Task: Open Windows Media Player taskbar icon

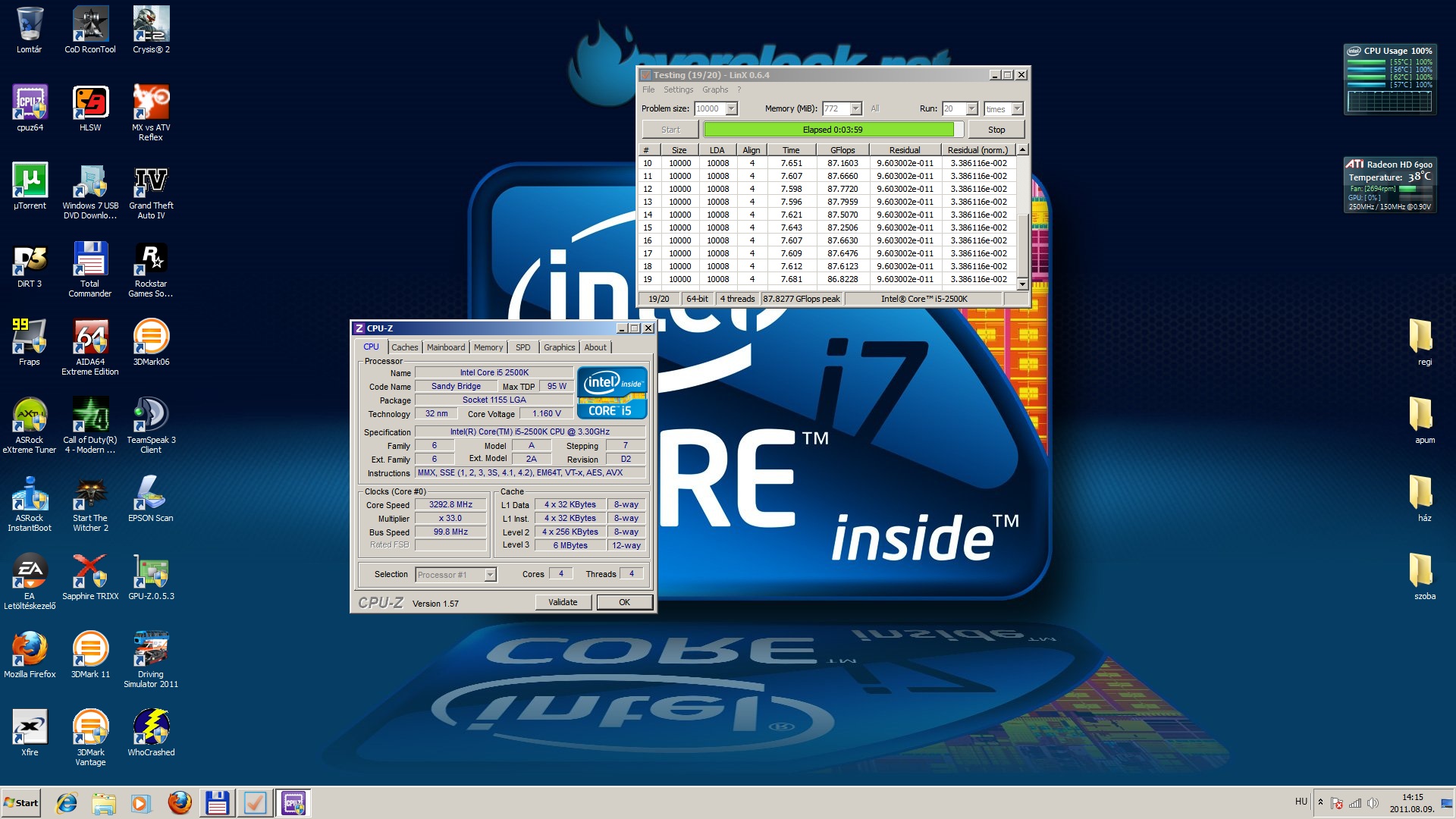Action: coord(141,803)
